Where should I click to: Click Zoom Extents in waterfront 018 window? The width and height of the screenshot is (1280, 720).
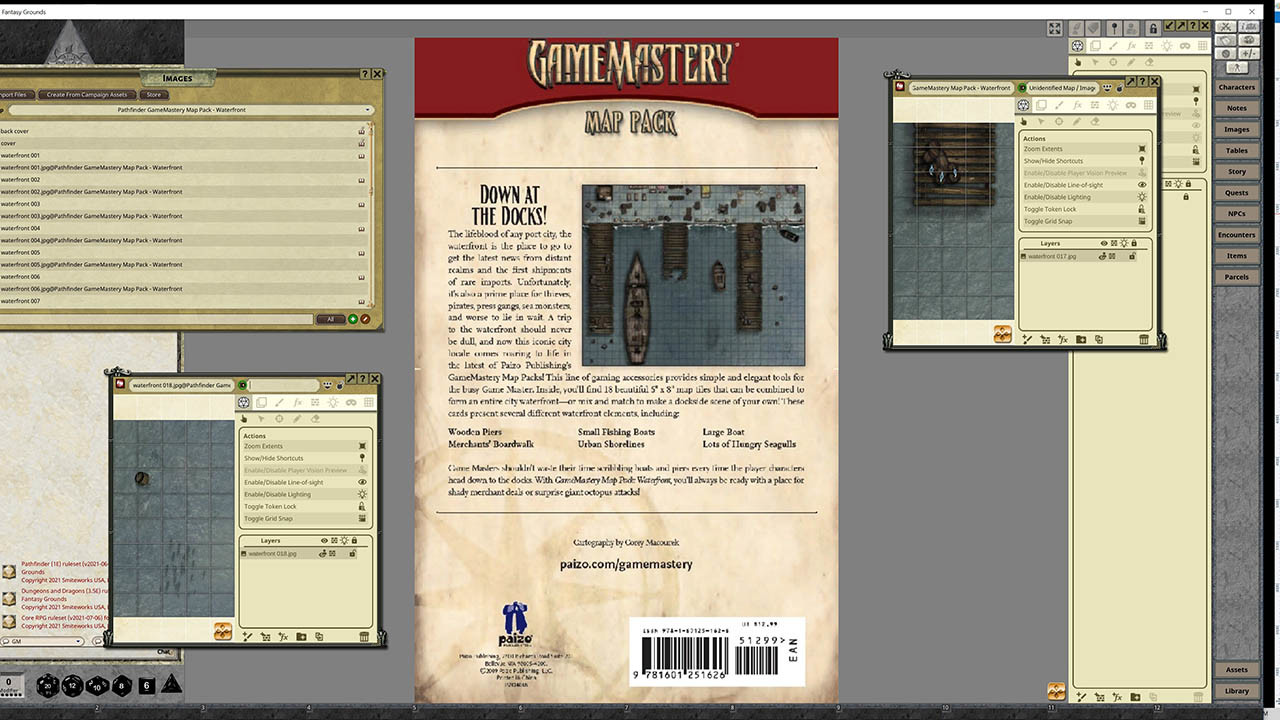305,446
